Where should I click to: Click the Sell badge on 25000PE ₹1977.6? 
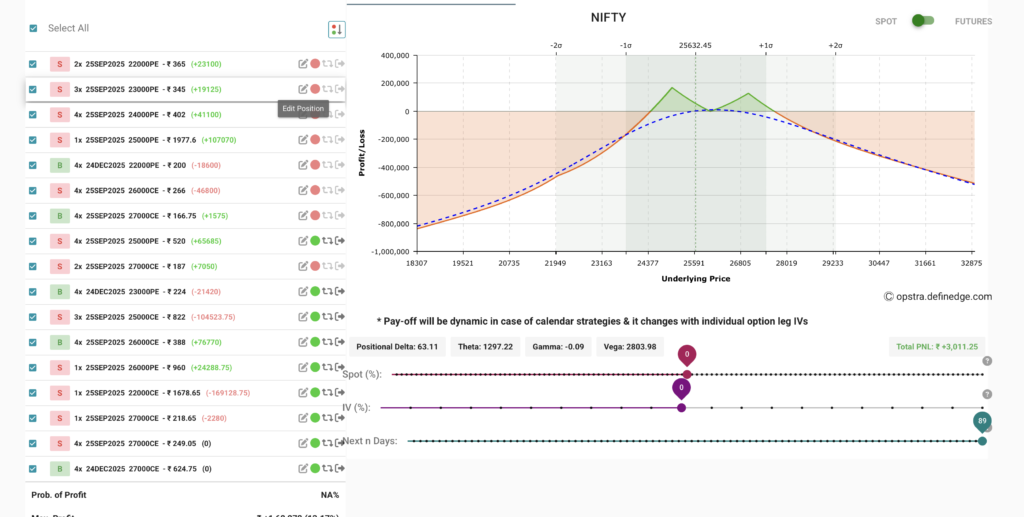pyautogui.click(x=60, y=140)
